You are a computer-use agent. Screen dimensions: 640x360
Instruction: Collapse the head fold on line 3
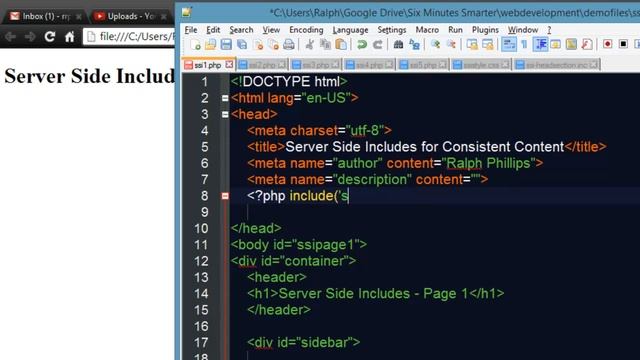tap(225, 115)
